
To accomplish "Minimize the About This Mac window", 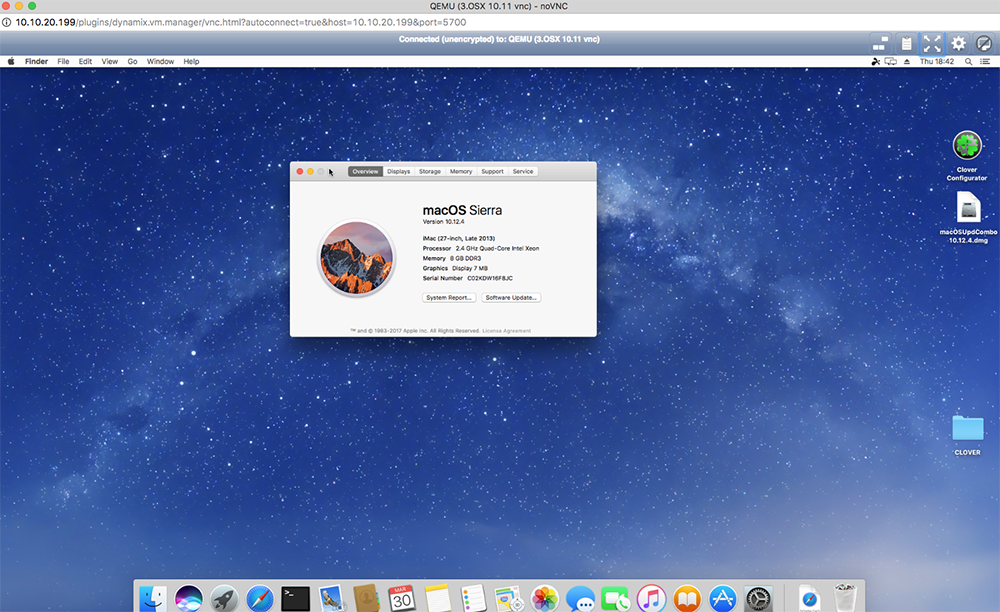I will pos(310,171).
